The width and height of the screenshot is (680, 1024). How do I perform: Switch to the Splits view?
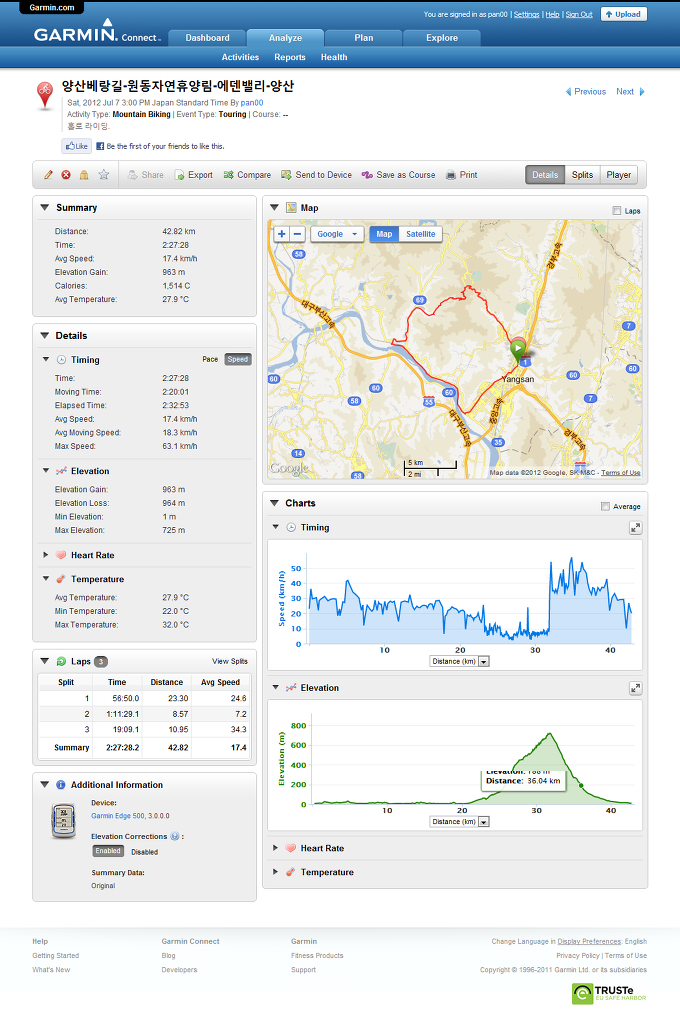point(582,175)
